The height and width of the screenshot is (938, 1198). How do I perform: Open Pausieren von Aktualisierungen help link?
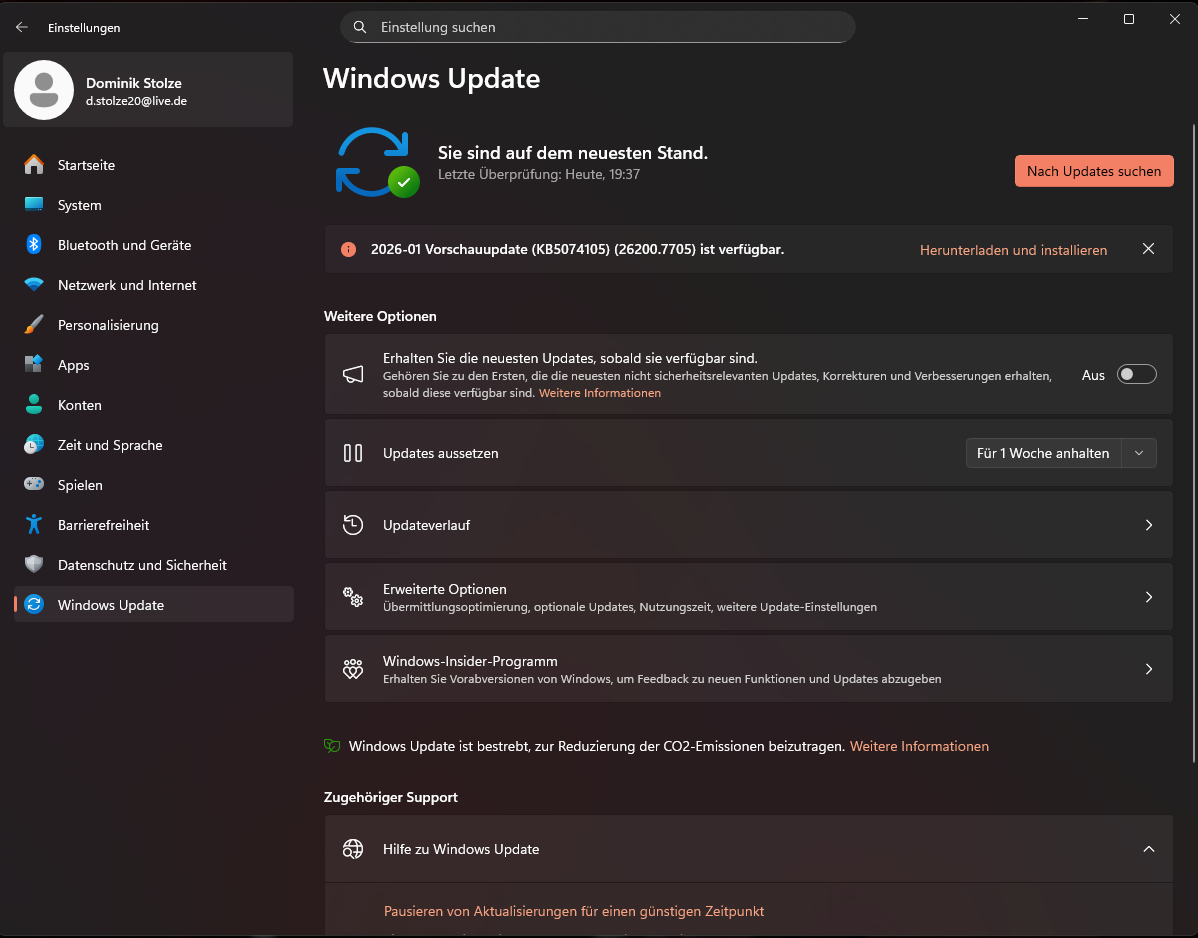click(574, 911)
